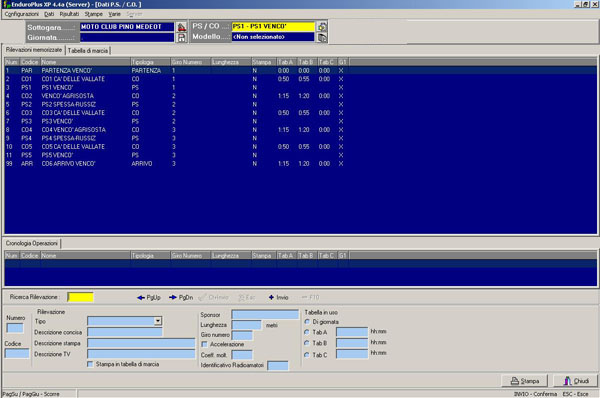Click the Lunghezza column header in upper table
The width and height of the screenshot is (600, 398).
(x=231, y=62)
